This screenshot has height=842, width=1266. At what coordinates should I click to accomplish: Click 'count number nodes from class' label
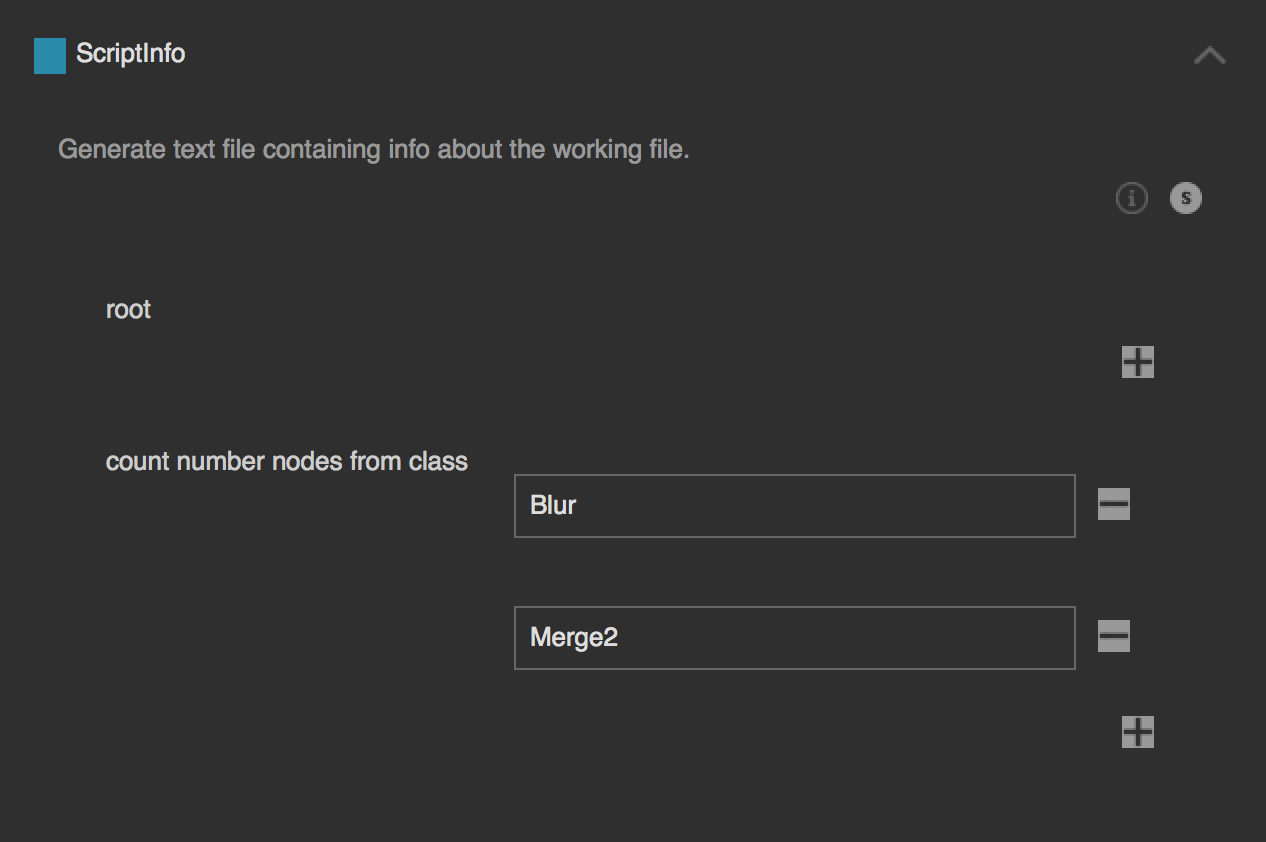[286, 462]
